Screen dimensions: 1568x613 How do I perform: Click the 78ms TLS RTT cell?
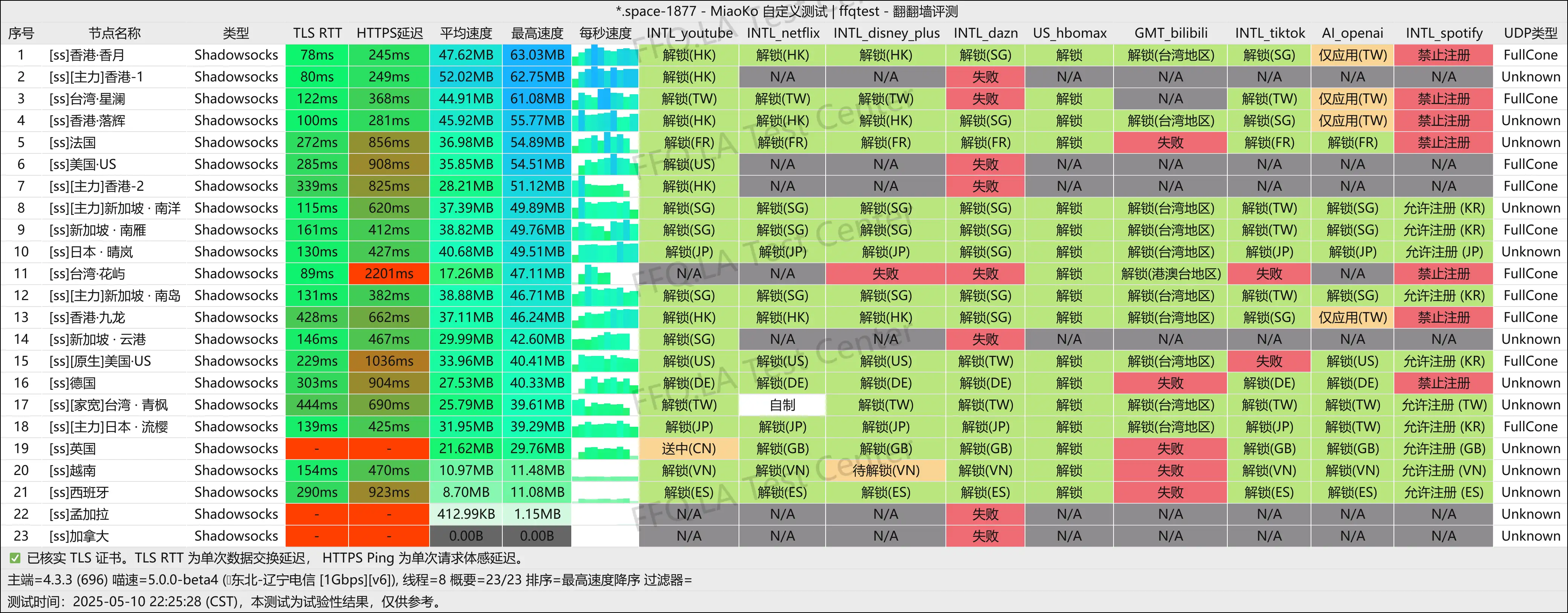pos(317,55)
